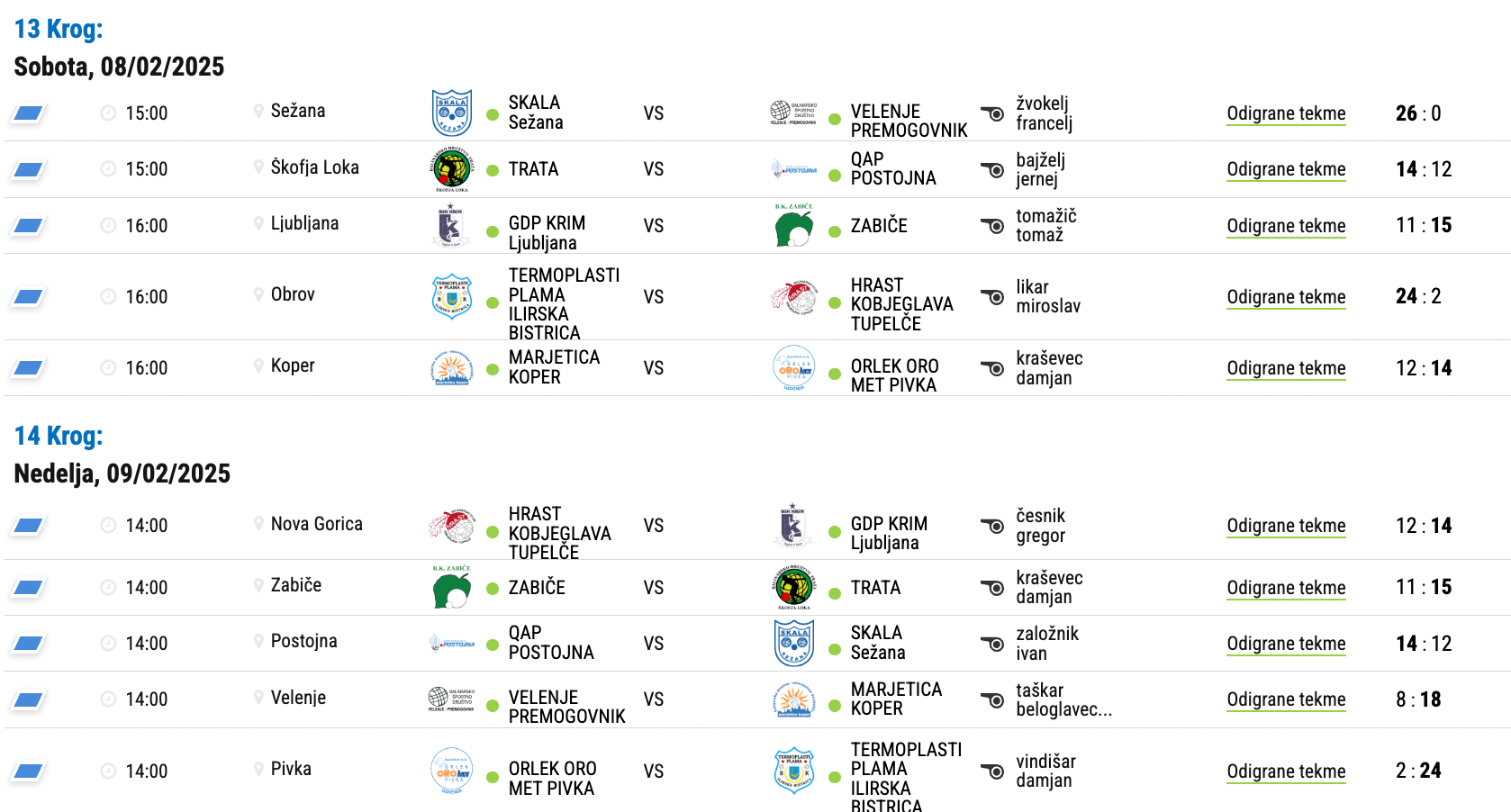
Task: Open Odigrane tekme link for the Nova Gorica match
Action: pyautogui.click(x=1286, y=526)
